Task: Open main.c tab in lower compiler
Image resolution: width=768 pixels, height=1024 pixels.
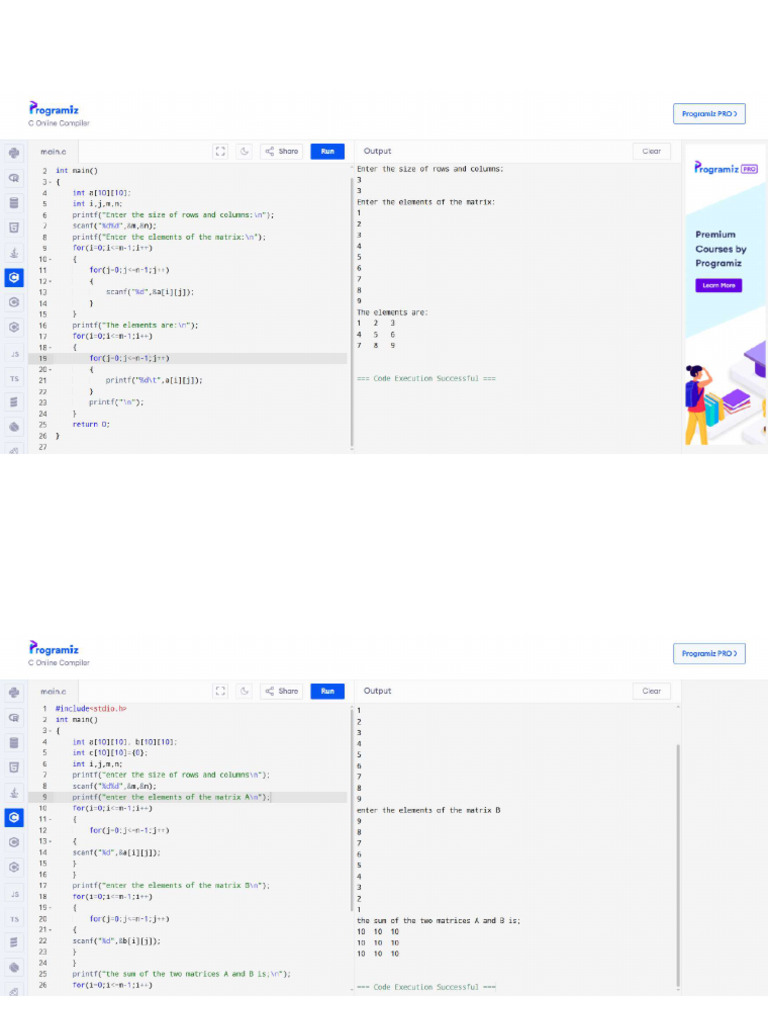Action: pos(54,691)
